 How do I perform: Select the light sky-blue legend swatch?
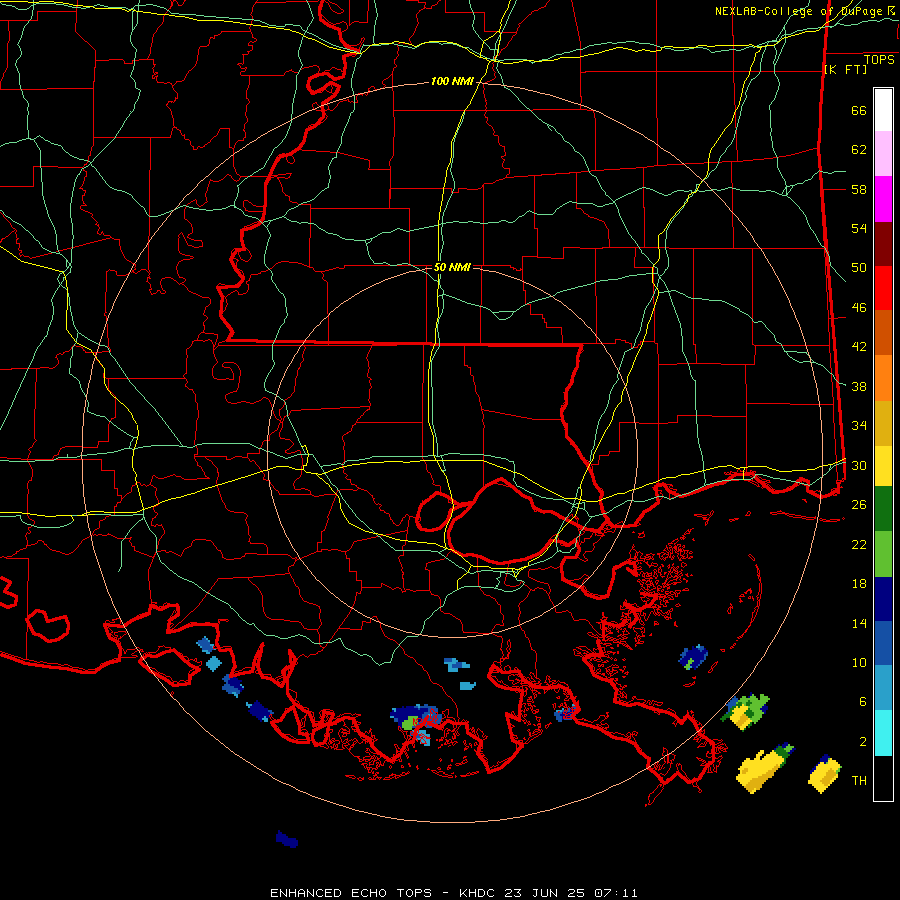pos(883,688)
